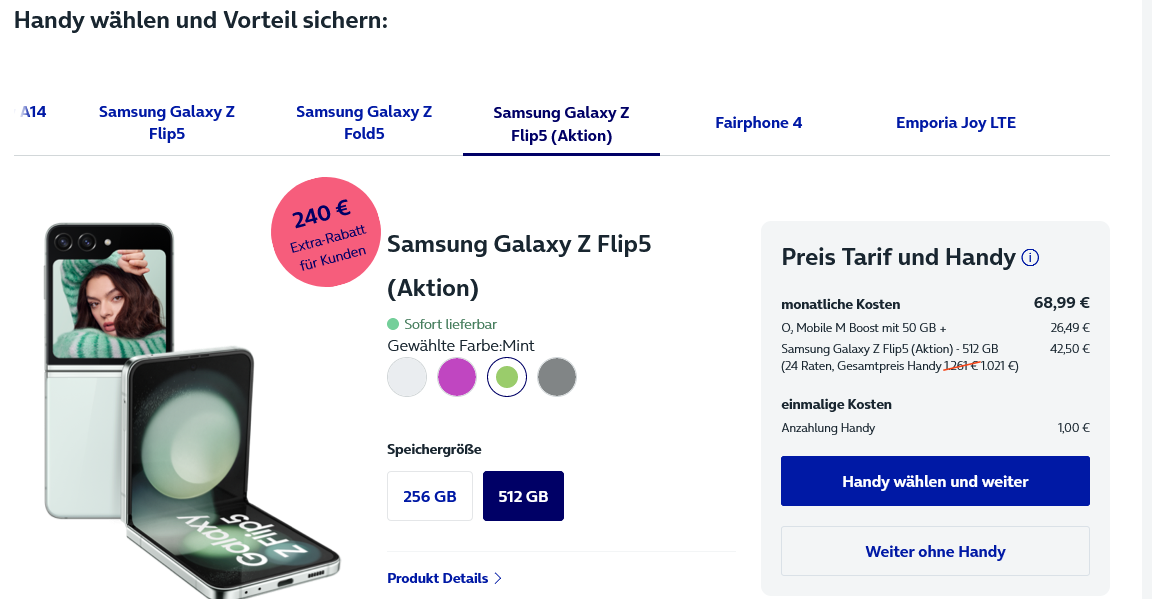
Task: Choose 512 GB storage size
Action: point(523,496)
